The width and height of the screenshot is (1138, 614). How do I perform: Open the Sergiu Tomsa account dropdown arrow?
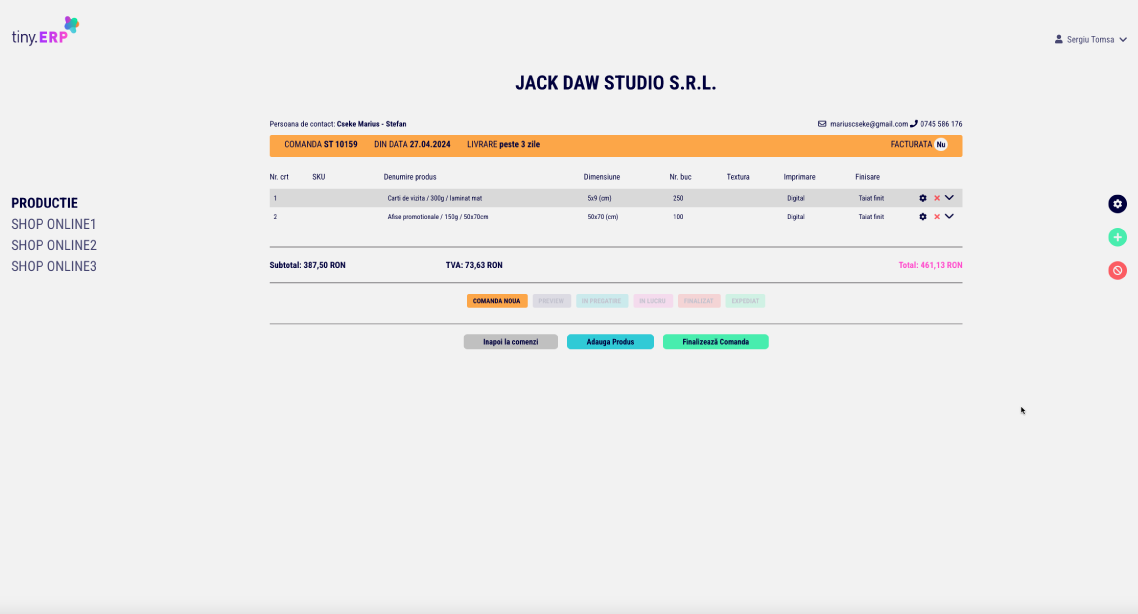coord(1123,40)
